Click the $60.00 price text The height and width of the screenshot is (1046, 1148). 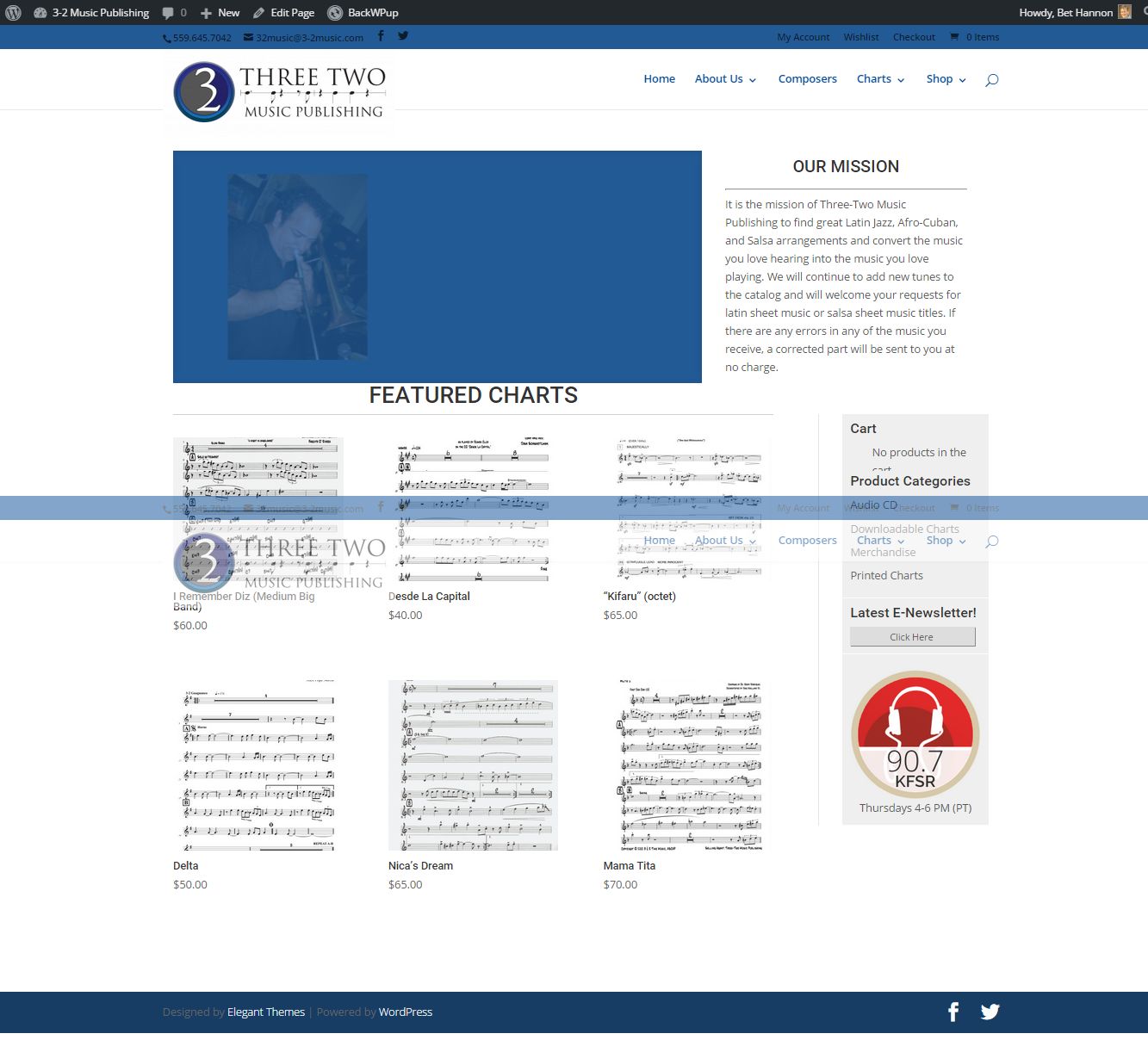coord(190,626)
